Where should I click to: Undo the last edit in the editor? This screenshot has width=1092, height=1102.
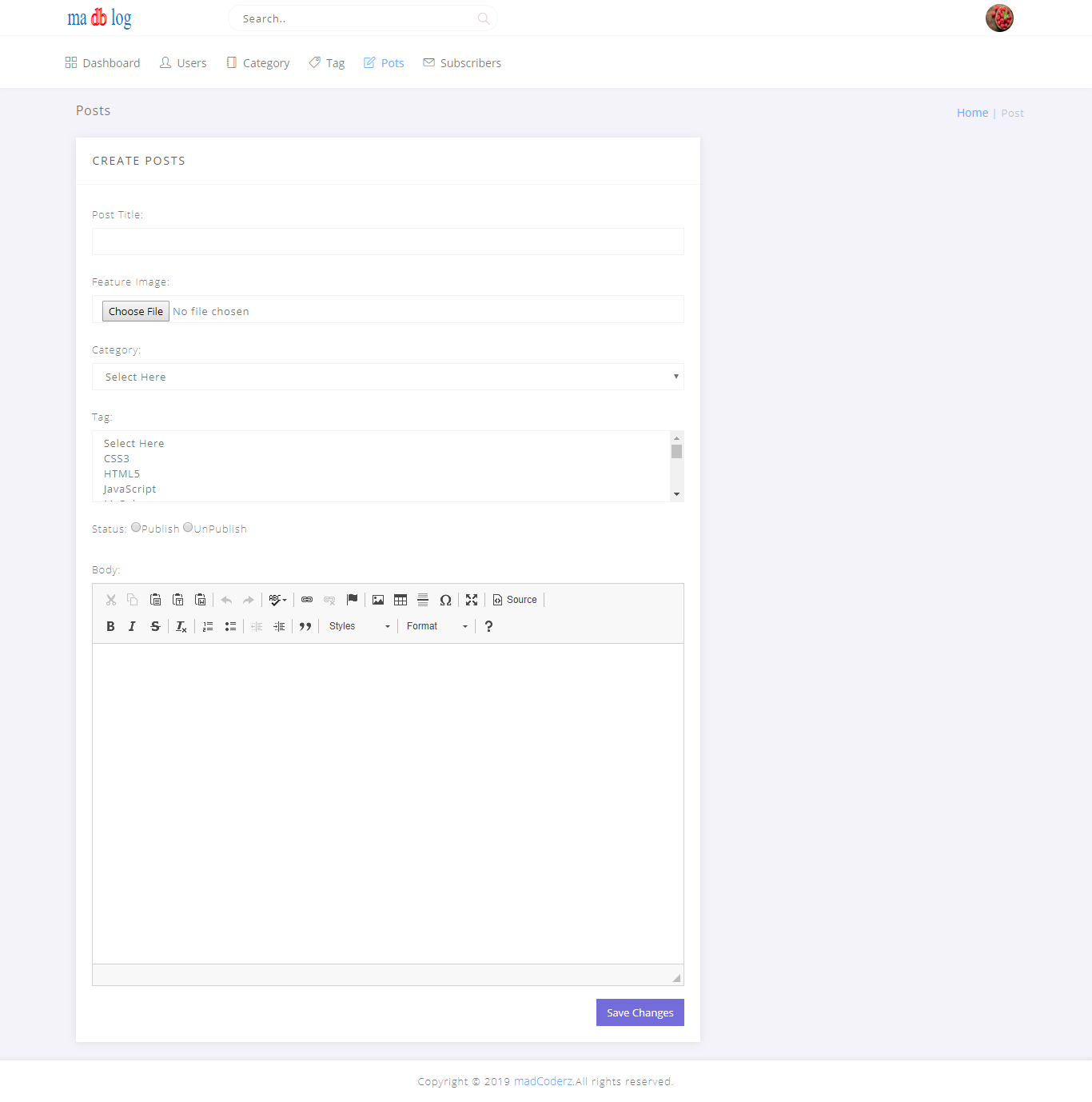(226, 600)
